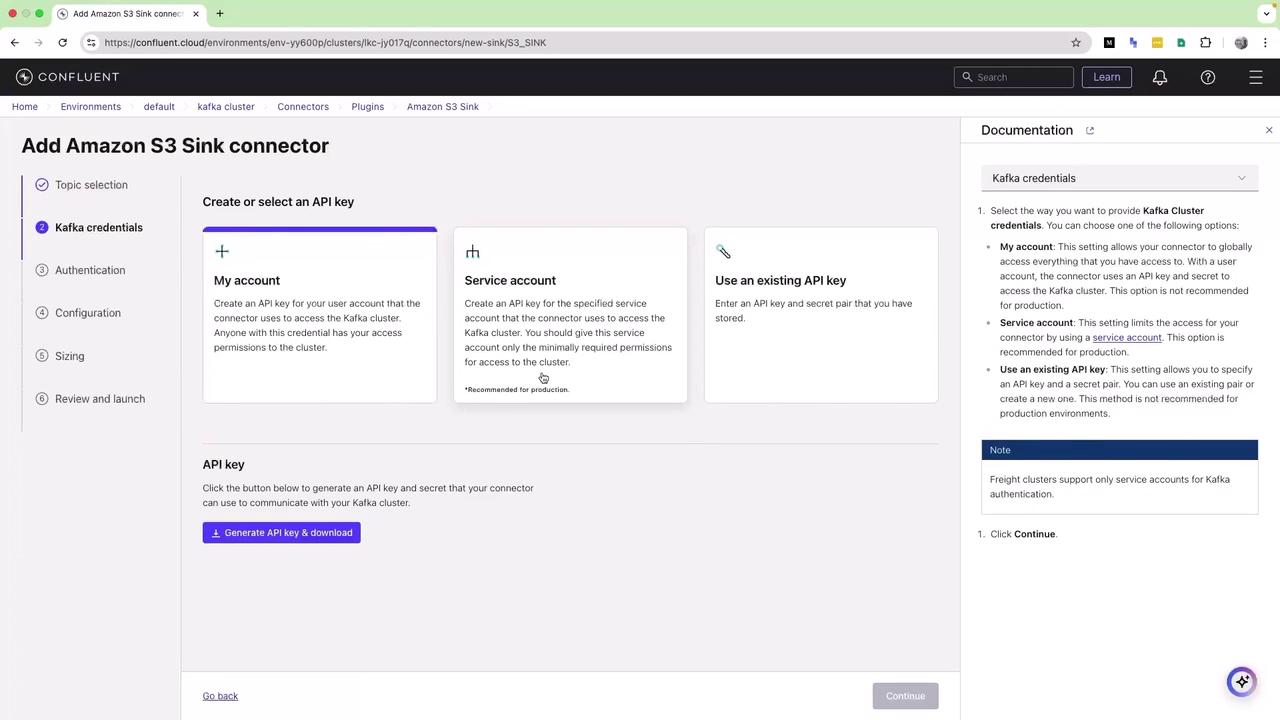The image size is (1280, 720).
Task: Navigate to Connectors breadcrumb
Action: click(x=303, y=106)
